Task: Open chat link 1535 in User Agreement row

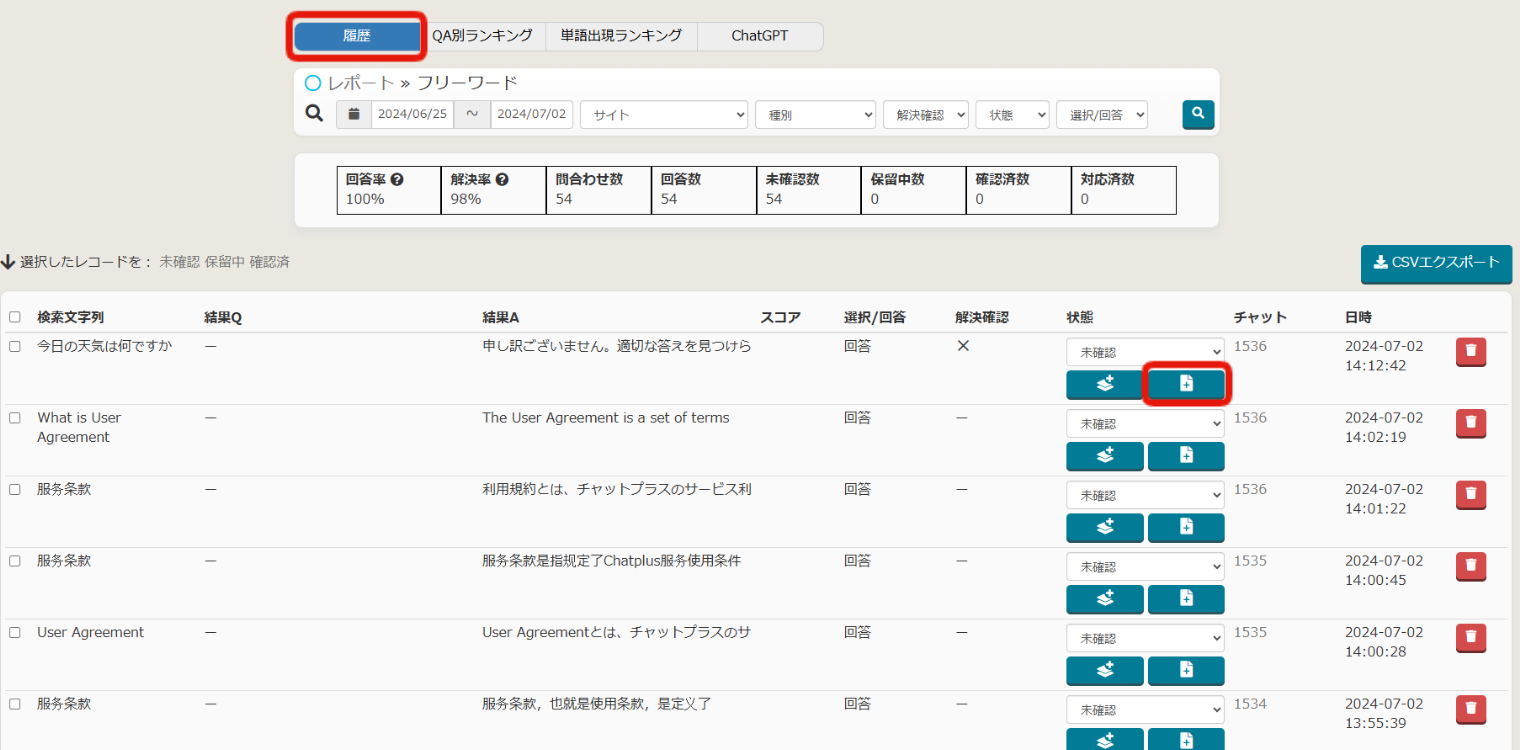Action: [1250, 632]
